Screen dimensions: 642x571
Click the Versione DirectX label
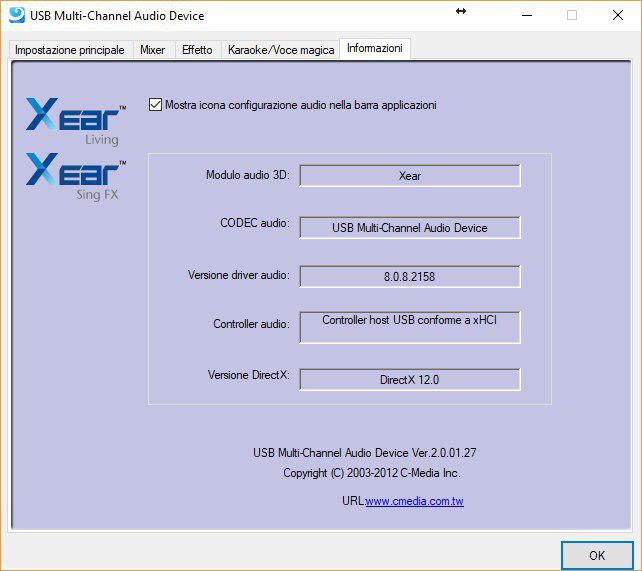(249, 375)
